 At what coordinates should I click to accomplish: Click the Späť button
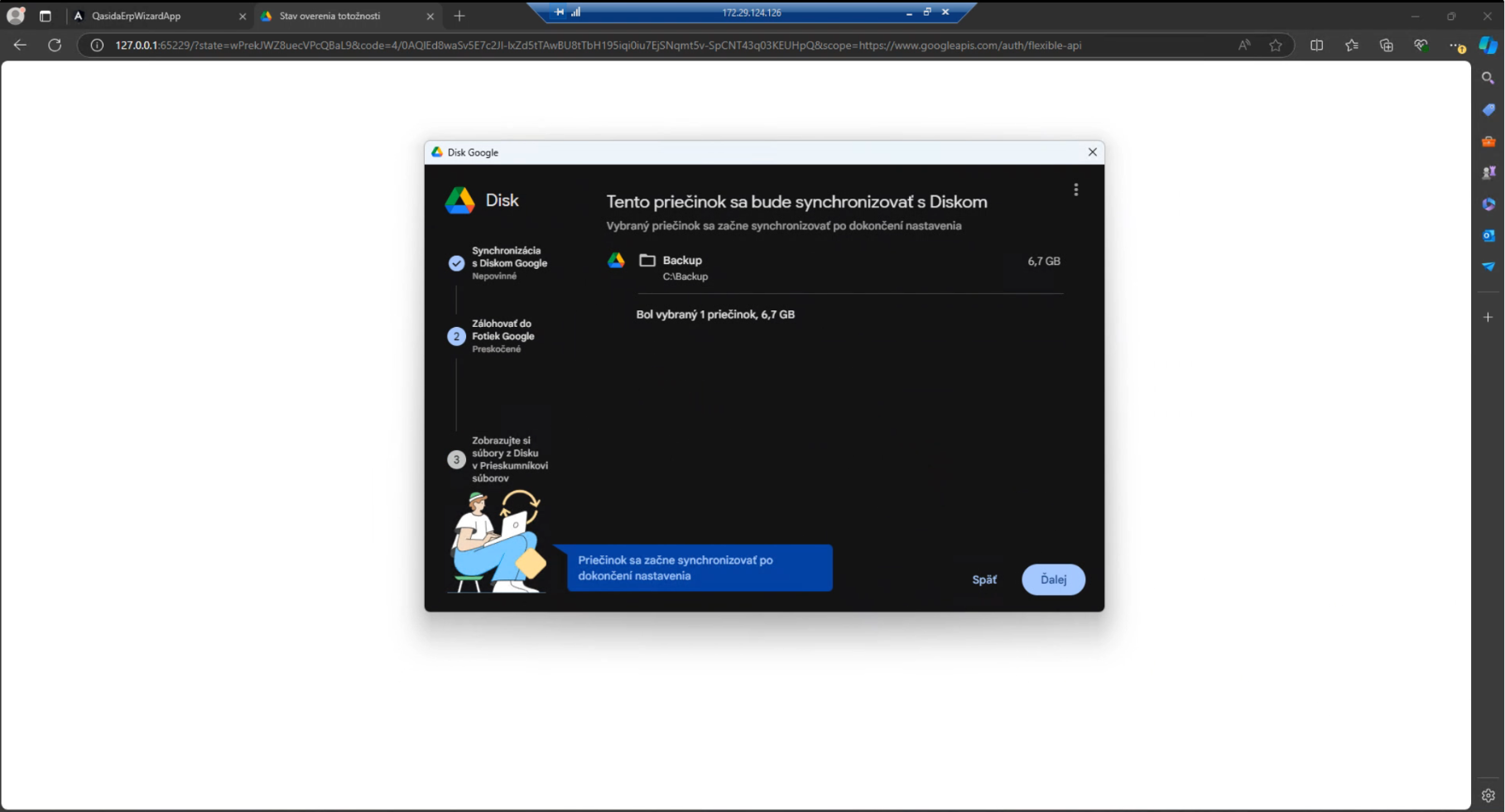tap(984, 579)
